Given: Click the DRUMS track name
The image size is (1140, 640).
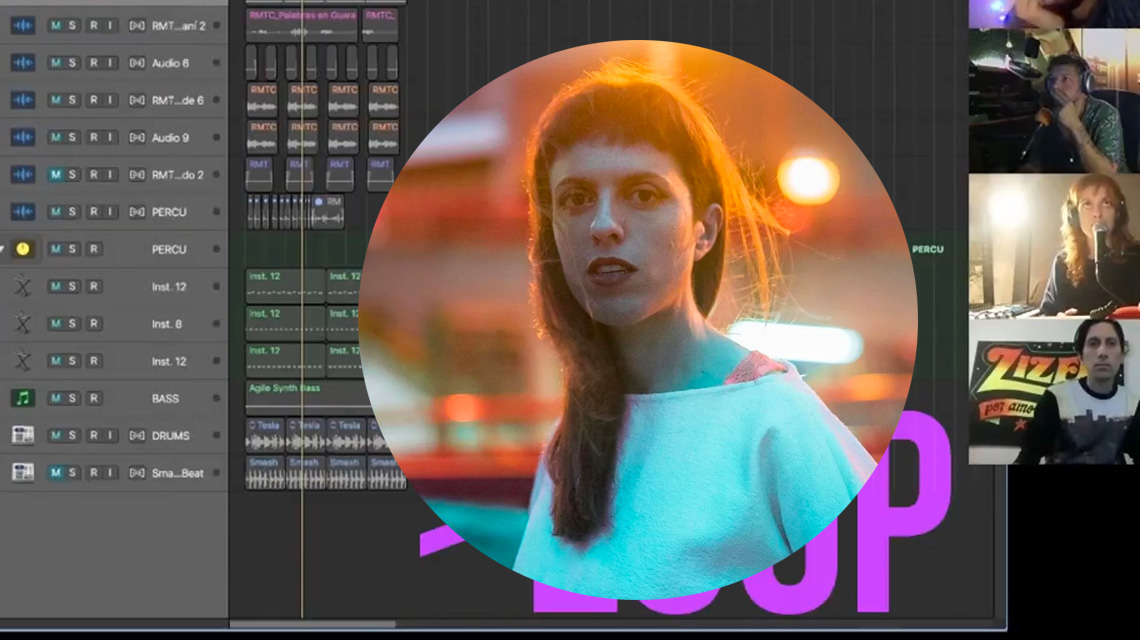Looking at the screenshot, I should point(171,436).
